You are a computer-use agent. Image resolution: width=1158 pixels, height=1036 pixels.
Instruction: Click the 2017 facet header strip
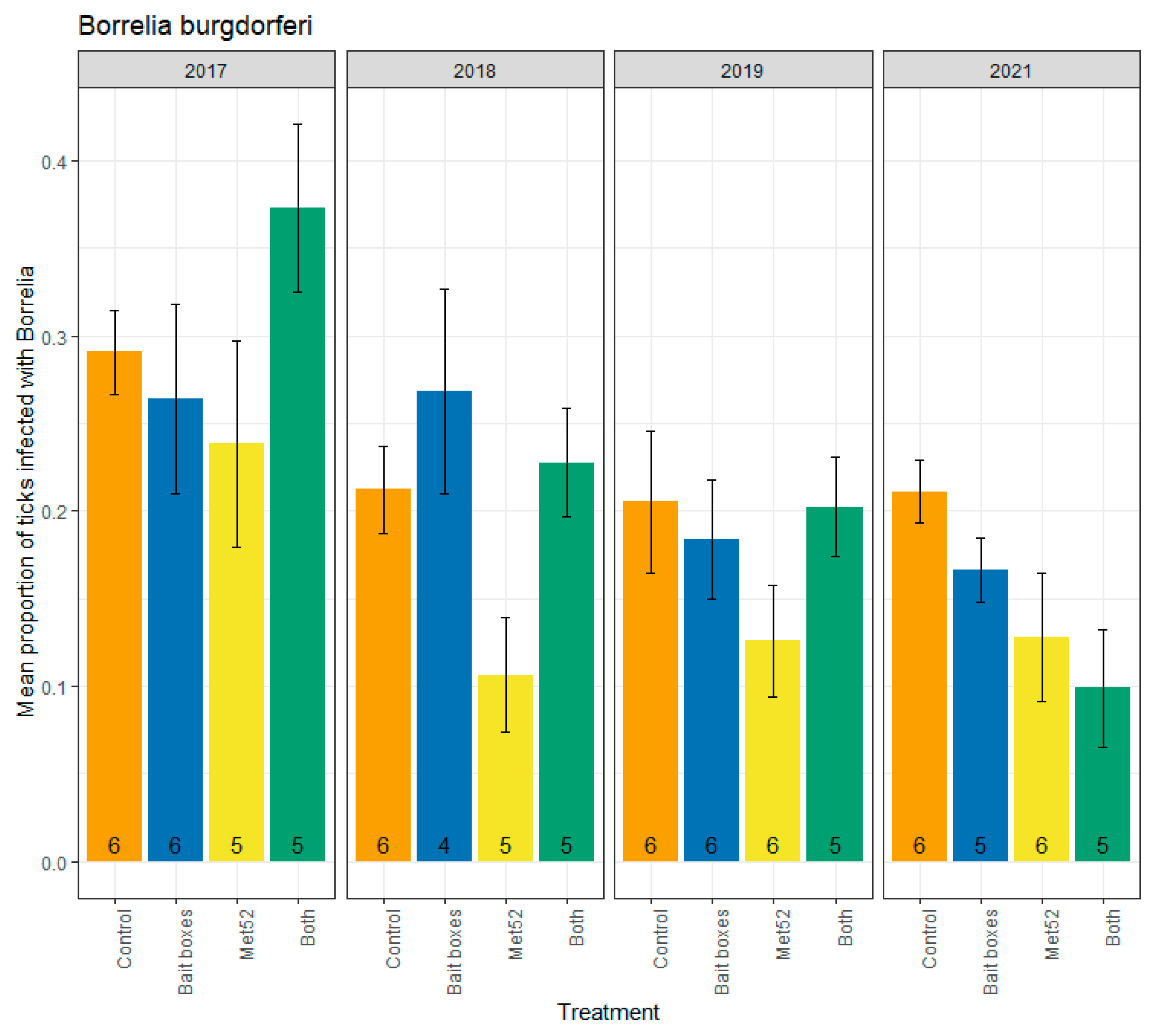(x=206, y=70)
